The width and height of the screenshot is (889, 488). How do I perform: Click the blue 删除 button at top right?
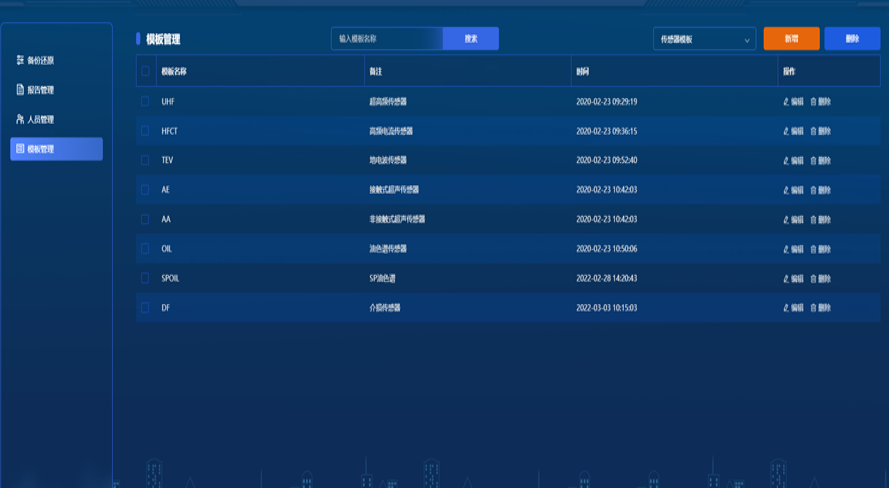coord(852,39)
